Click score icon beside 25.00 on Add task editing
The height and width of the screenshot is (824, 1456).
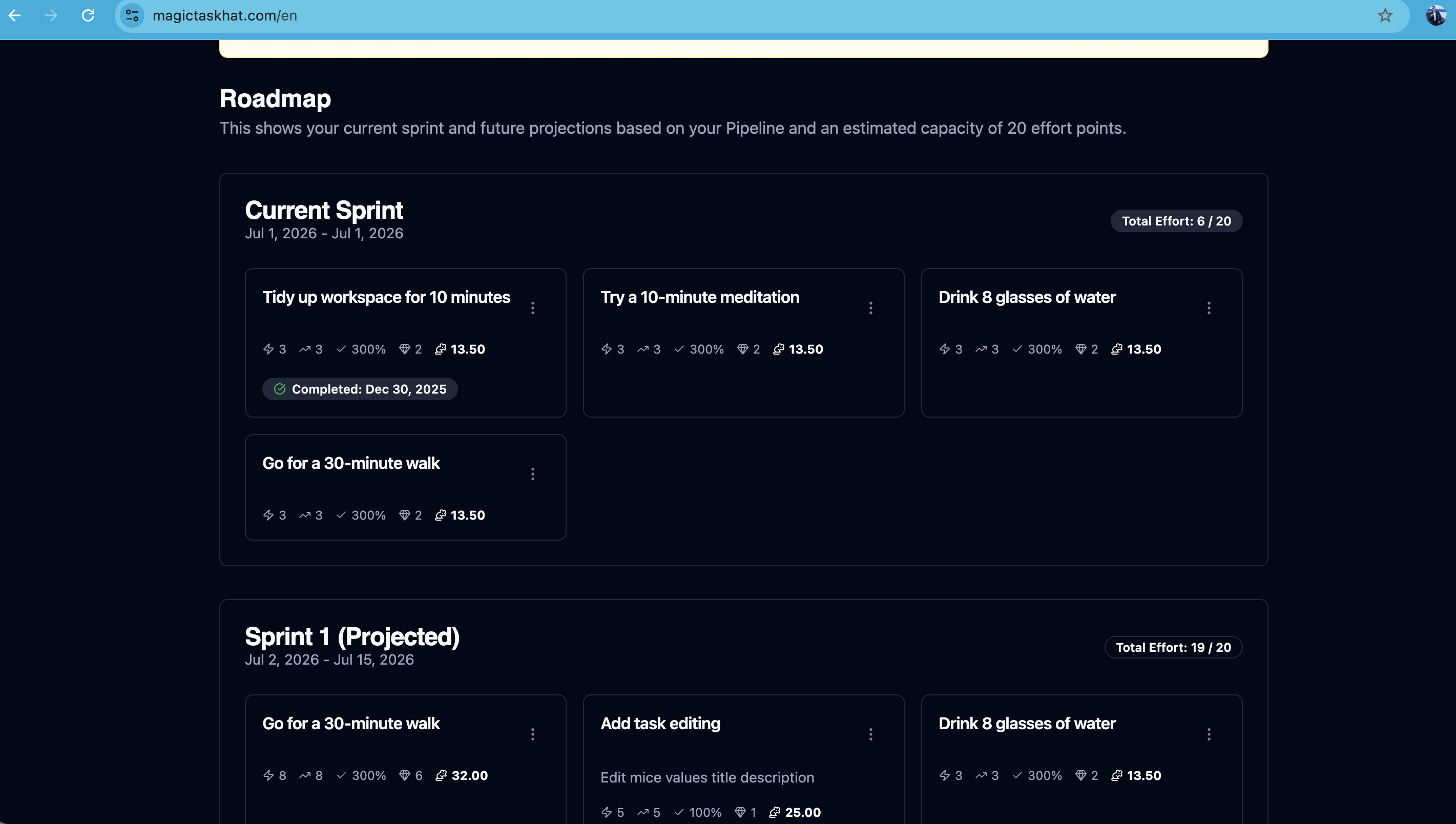click(x=775, y=812)
